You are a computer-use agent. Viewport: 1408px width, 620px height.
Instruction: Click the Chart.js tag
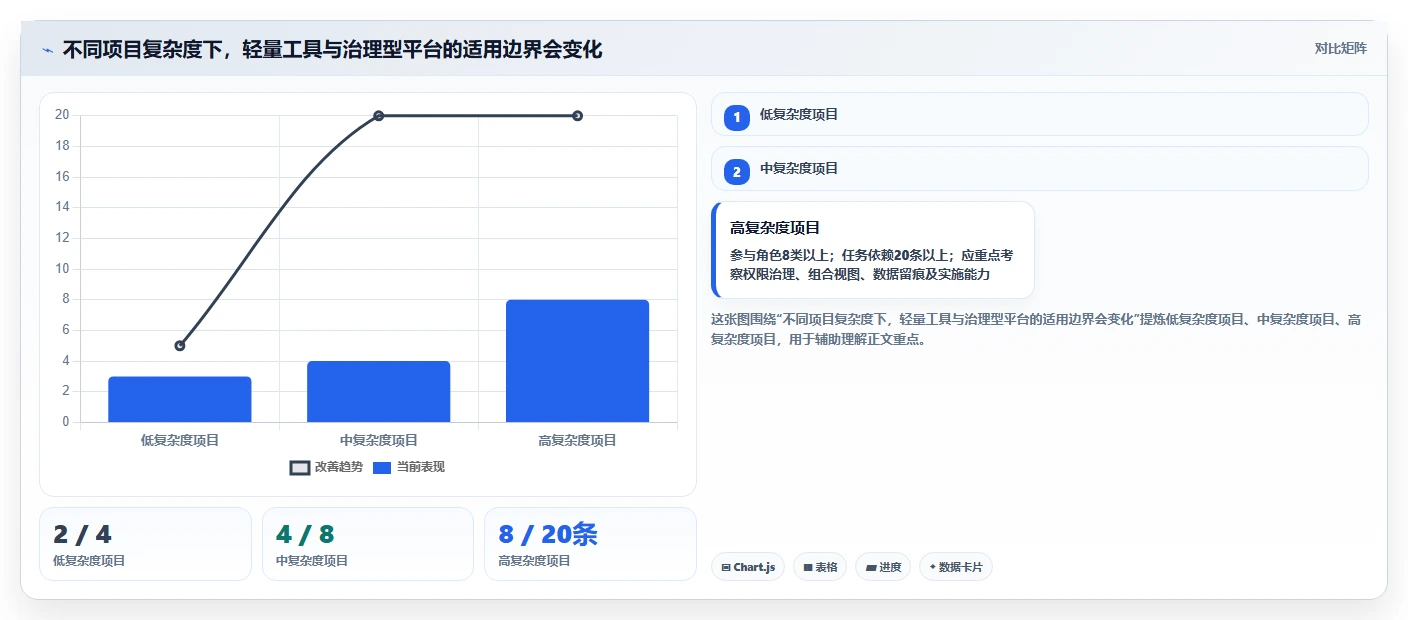coord(748,567)
